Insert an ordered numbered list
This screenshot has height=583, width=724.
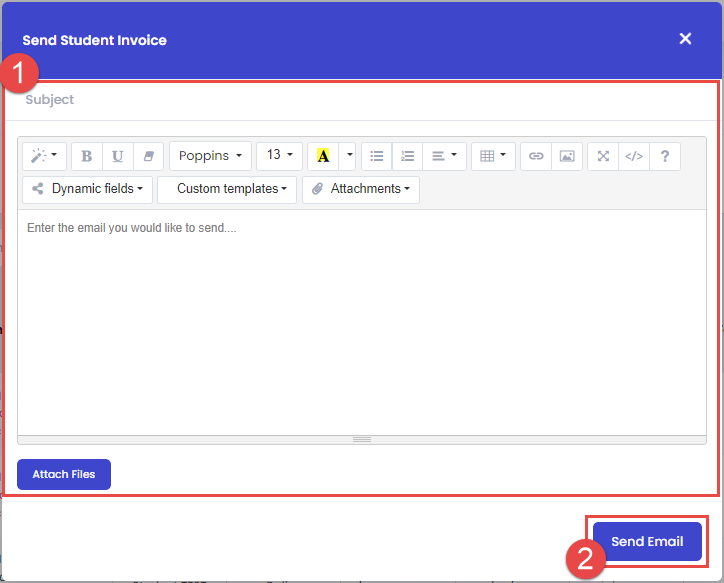coord(407,156)
